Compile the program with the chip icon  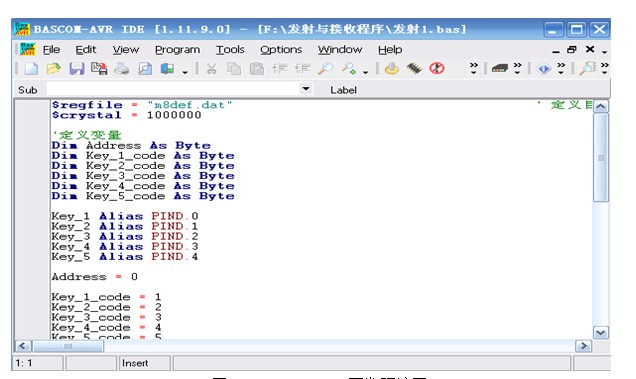(x=414, y=68)
